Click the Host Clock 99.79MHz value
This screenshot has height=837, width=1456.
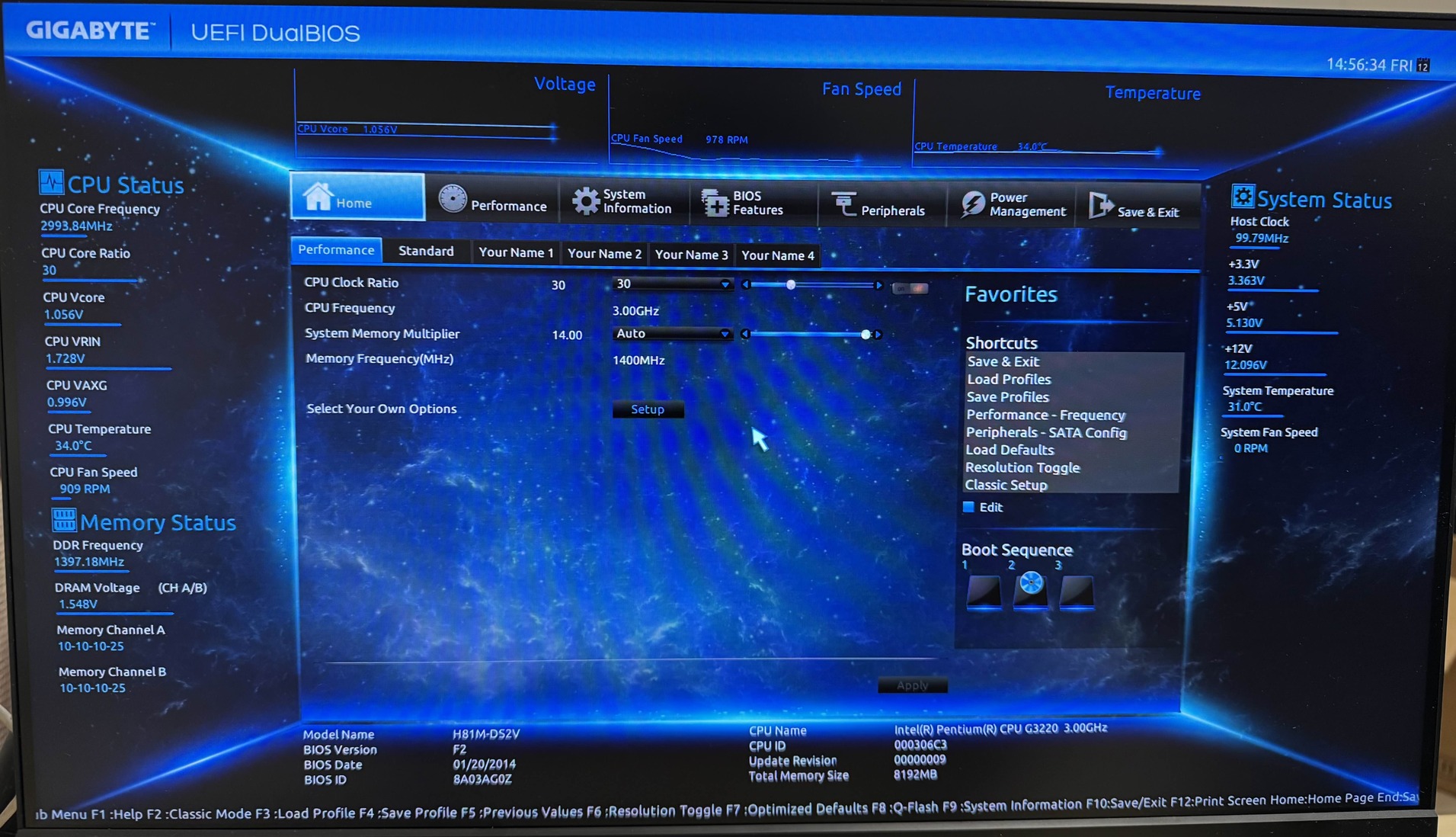1262,239
